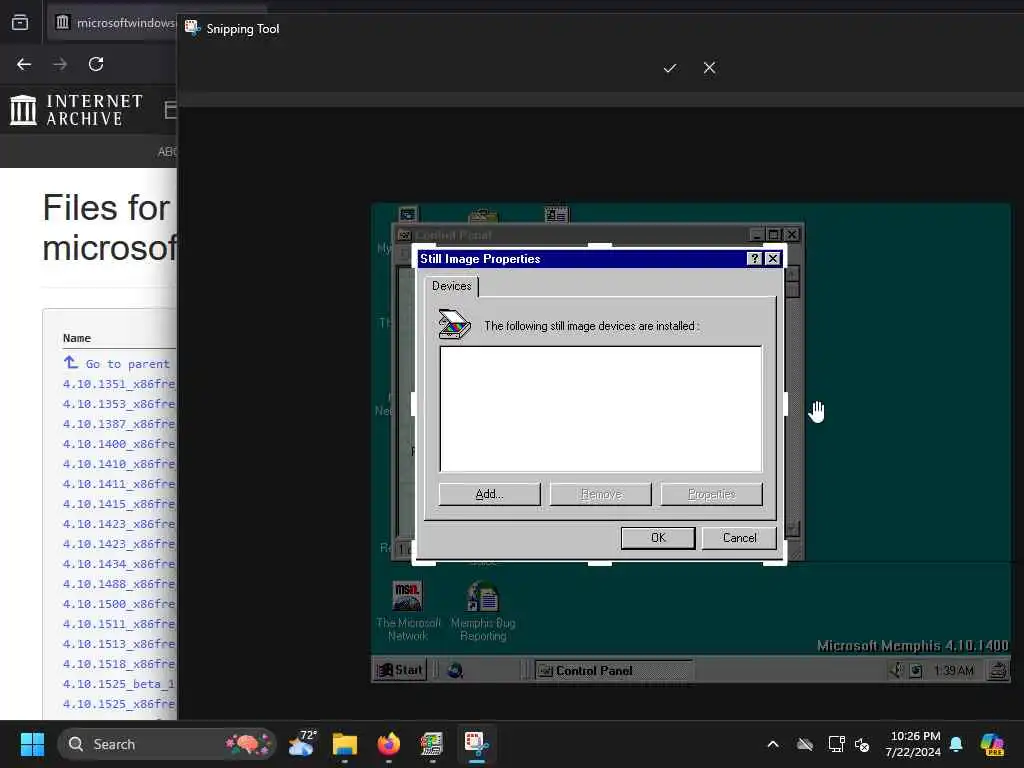
Task: Open the Internet Archive logo link
Action: (x=76, y=110)
